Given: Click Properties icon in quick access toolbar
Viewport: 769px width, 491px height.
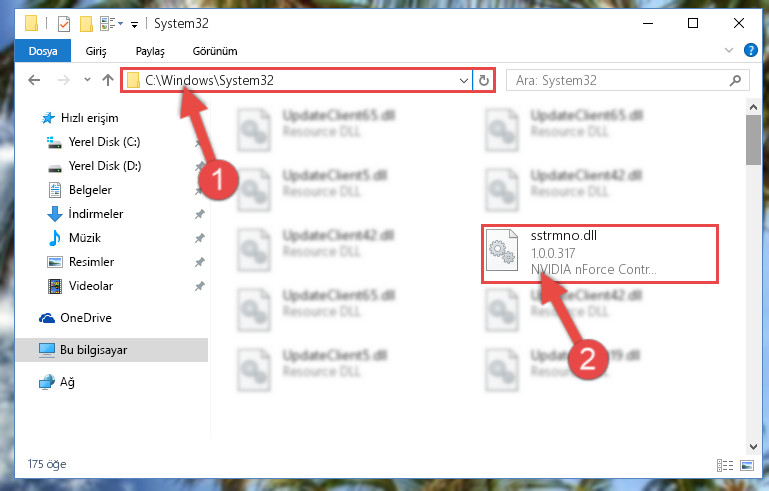Looking at the screenshot, I should pos(64,24).
